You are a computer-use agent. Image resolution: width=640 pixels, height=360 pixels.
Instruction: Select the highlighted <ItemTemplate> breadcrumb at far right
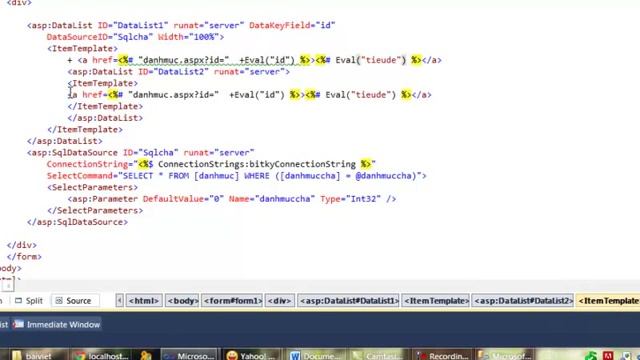[608, 301]
